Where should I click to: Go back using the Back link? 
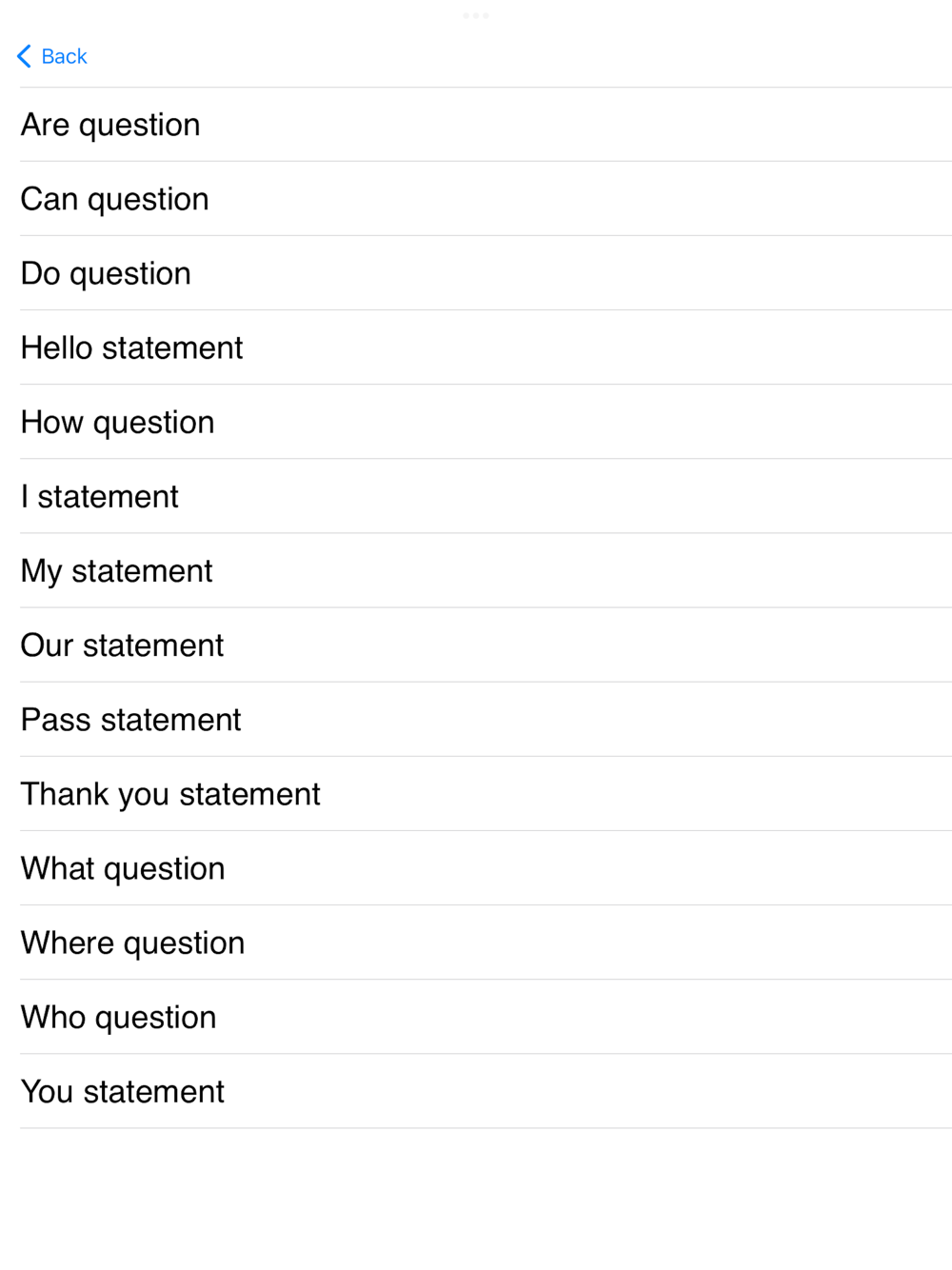[65, 57]
